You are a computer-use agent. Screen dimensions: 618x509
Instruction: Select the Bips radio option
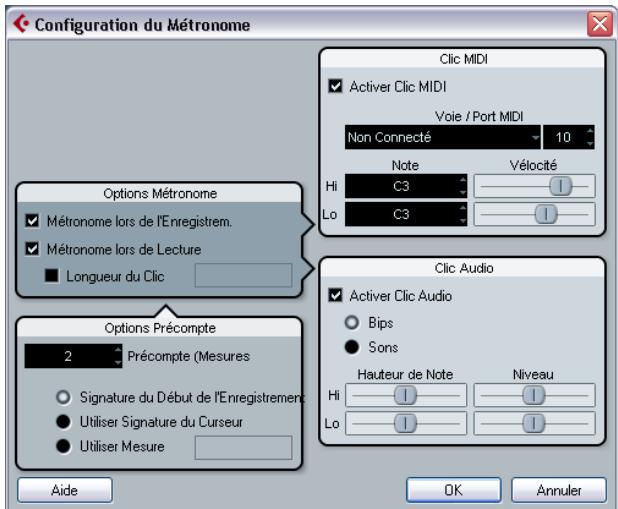pyautogui.click(x=352, y=323)
